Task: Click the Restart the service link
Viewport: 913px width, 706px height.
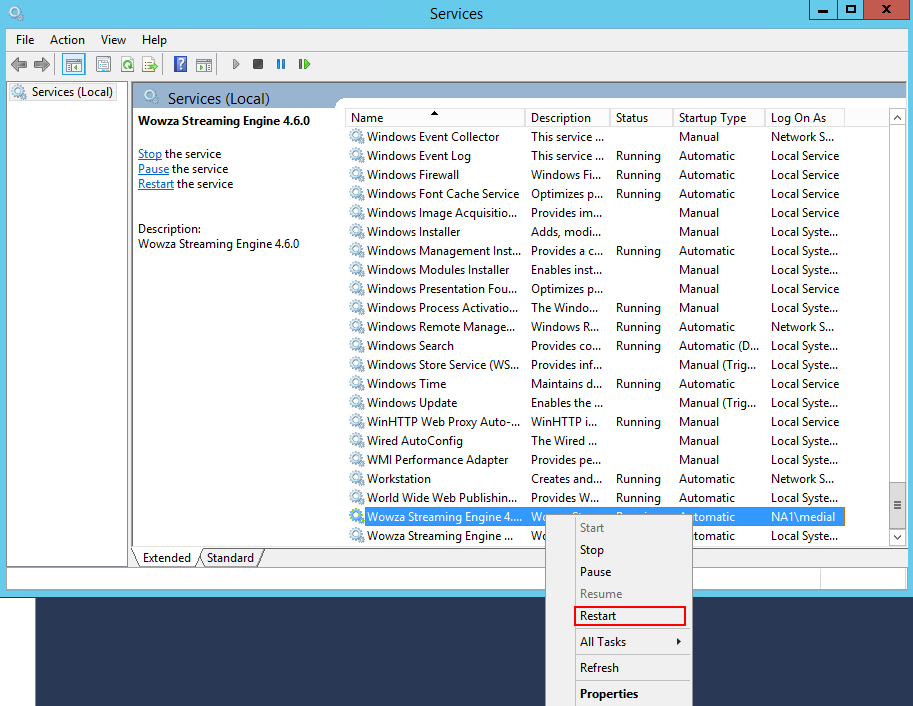Action: pos(155,184)
